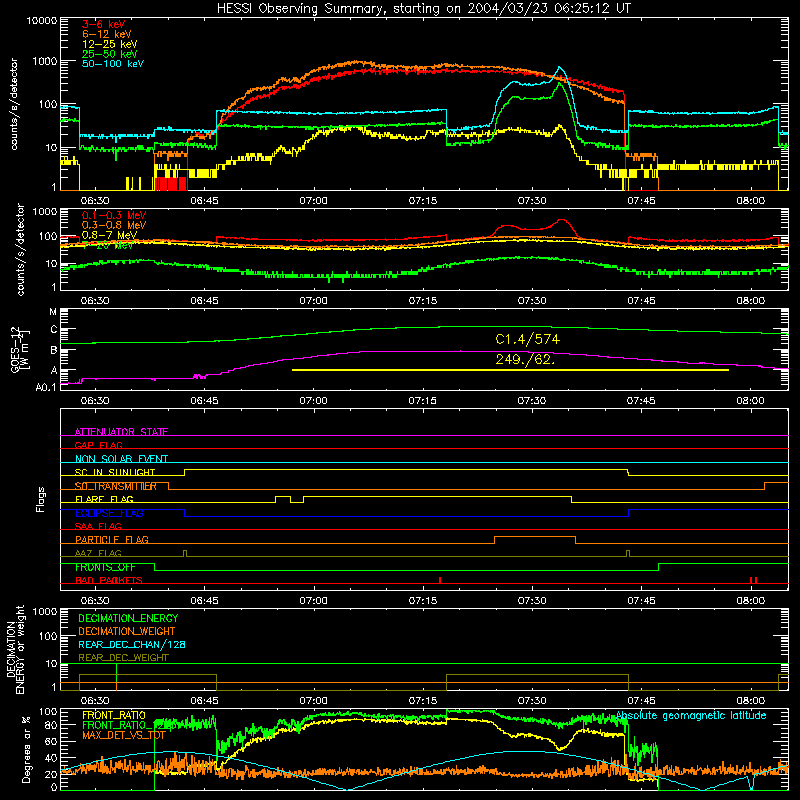
Task: Select the 12-25 keV legend label
Action: coord(110,44)
